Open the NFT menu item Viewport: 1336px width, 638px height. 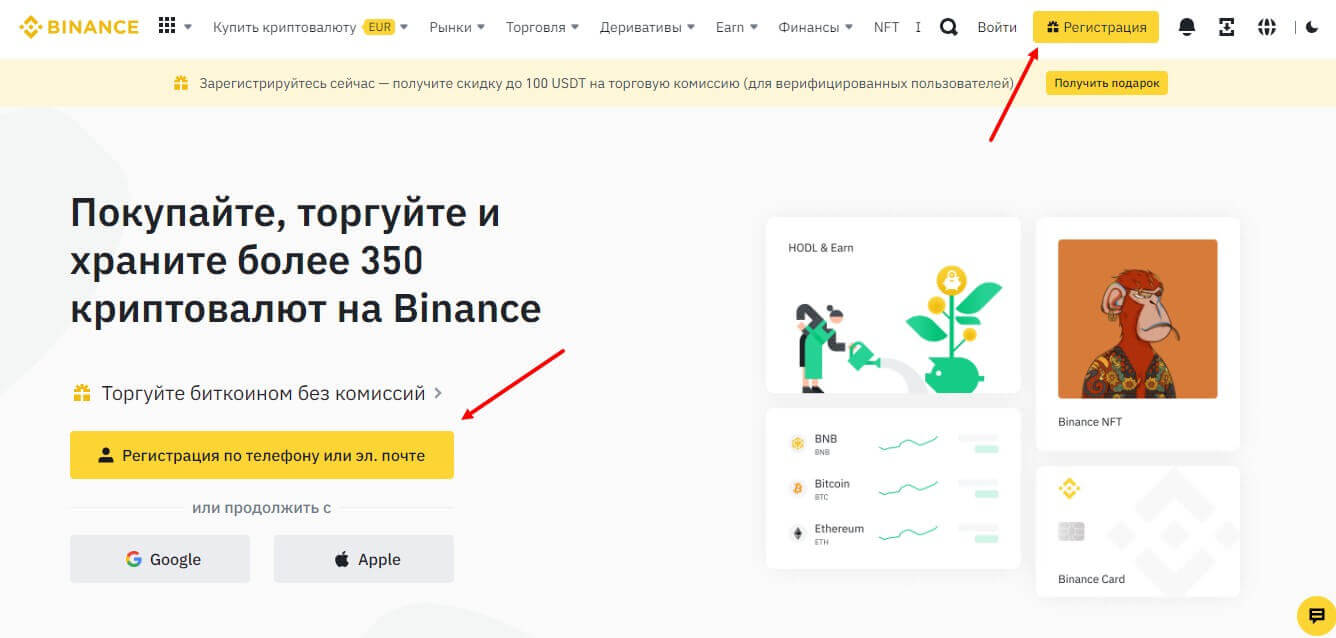(886, 27)
